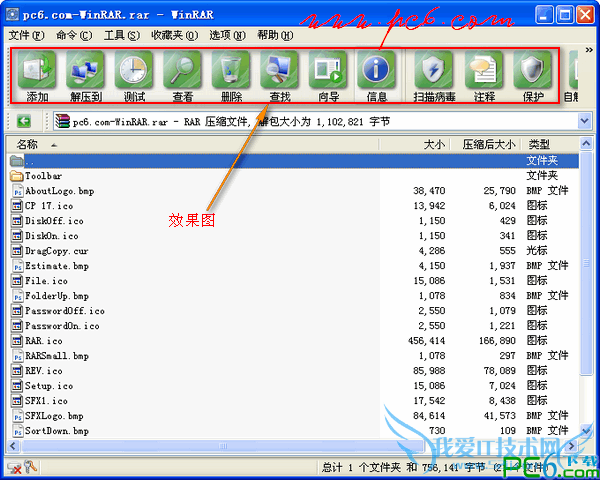Sort by the 压缩后大小 column header
The image size is (600, 480).
[x=489, y=145]
